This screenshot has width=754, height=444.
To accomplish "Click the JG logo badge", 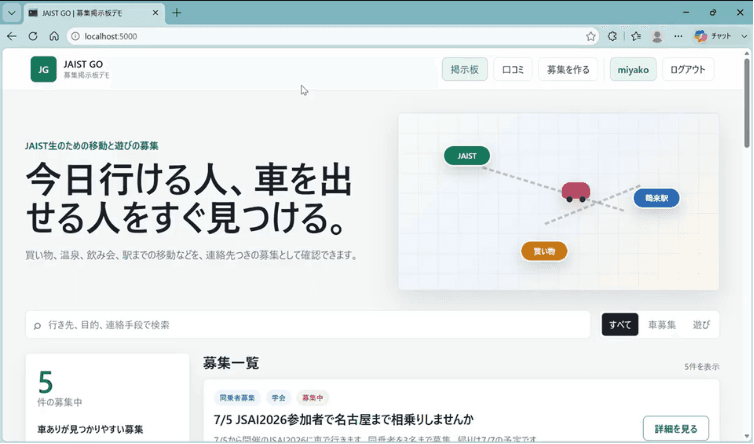I will (43, 69).
